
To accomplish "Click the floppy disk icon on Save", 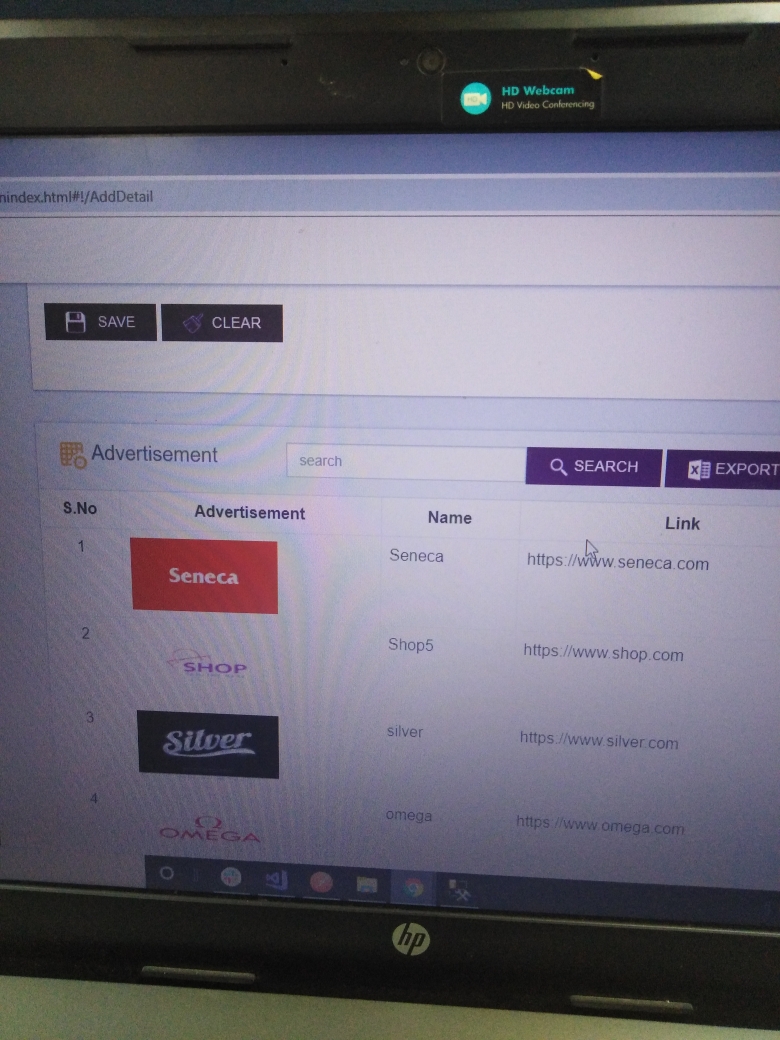I will click(x=75, y=322).
